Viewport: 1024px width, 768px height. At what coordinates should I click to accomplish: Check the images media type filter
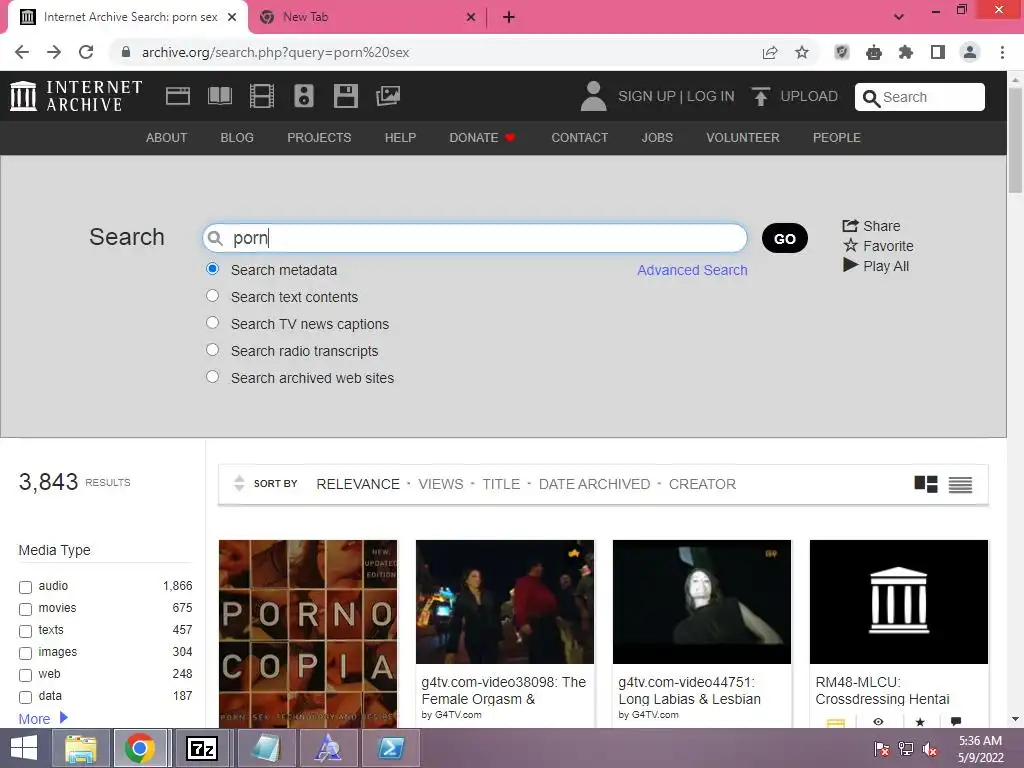point(25,653)
